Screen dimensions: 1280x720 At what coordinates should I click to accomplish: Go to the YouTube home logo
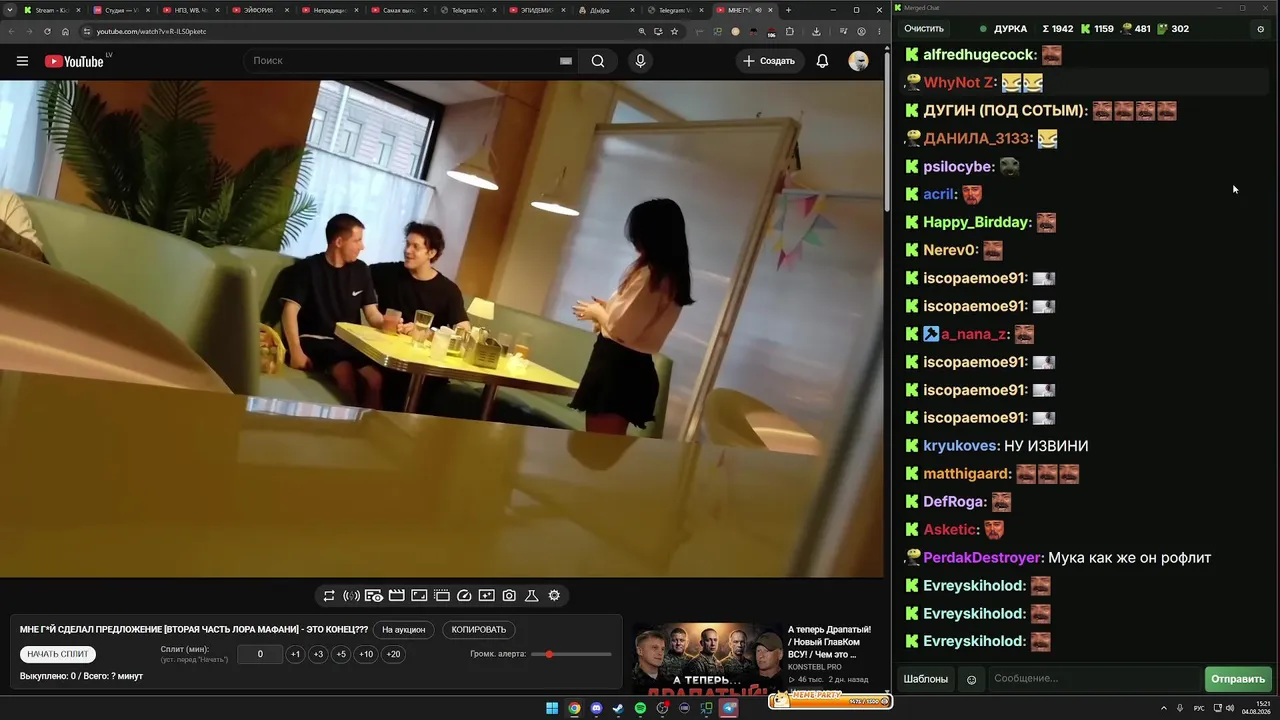click(x=74, y=61)
